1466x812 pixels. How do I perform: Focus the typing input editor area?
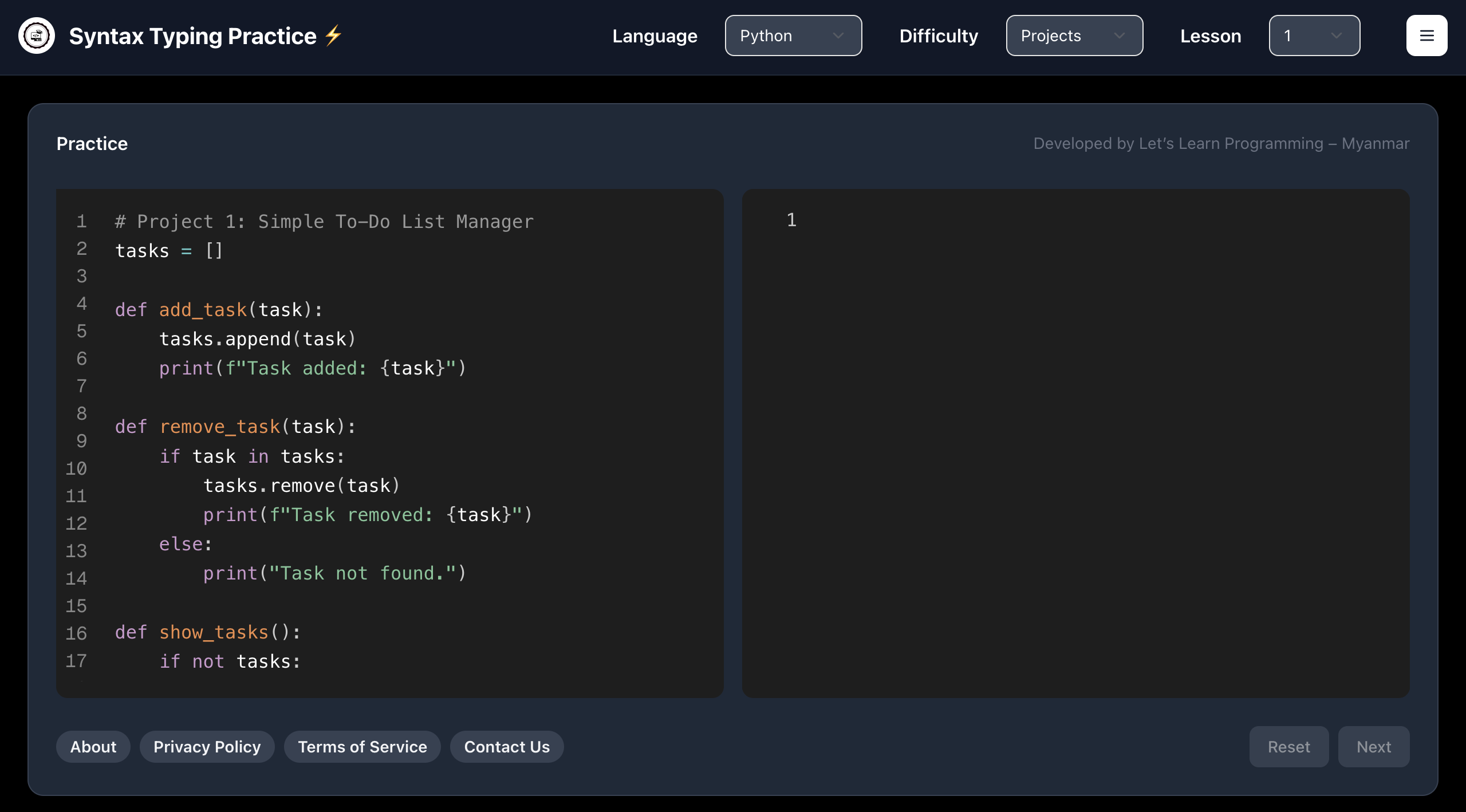(1075, 443)
